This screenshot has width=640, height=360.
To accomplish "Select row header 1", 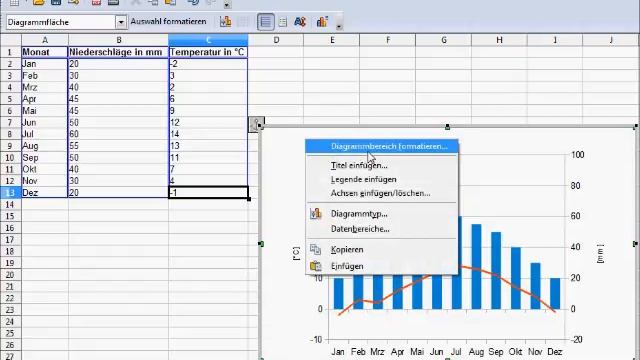I will (10, 52).
